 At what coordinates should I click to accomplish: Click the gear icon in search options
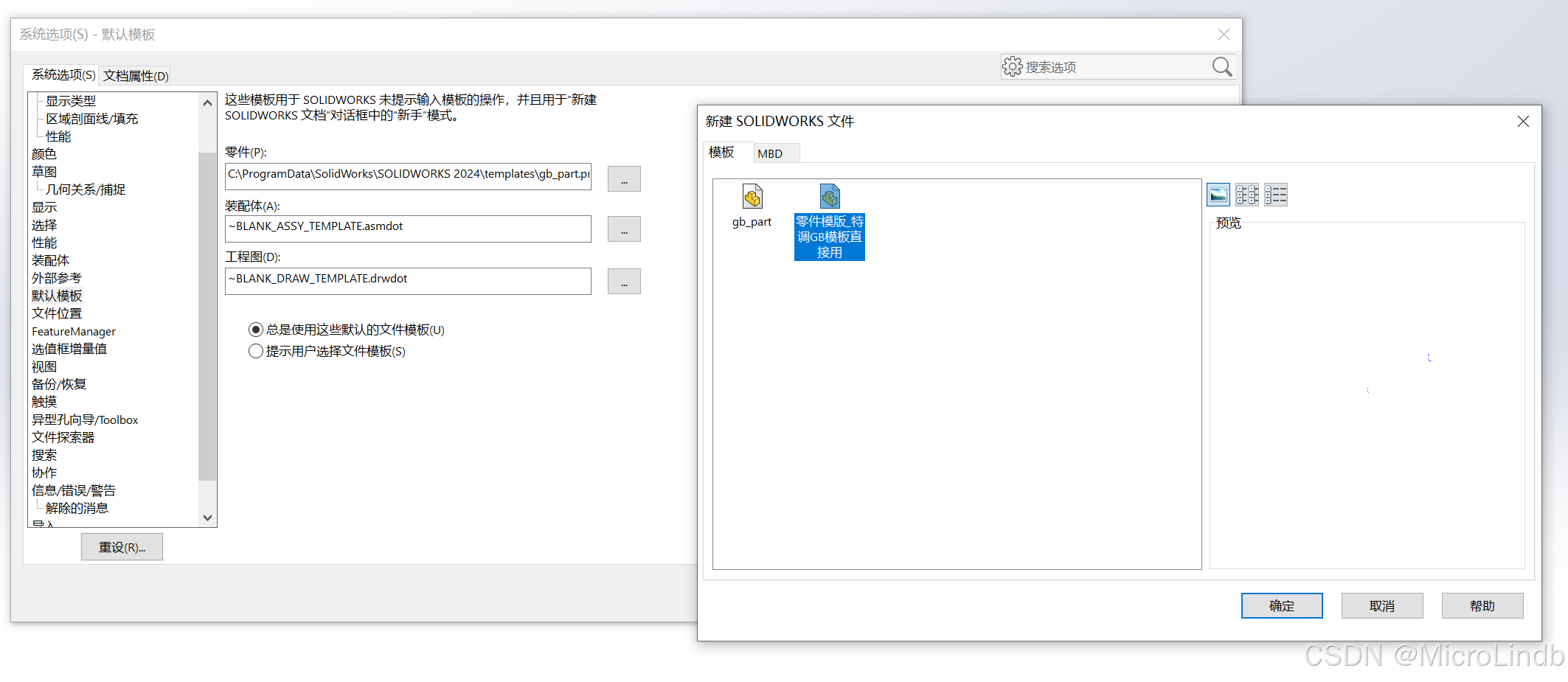1013,67
